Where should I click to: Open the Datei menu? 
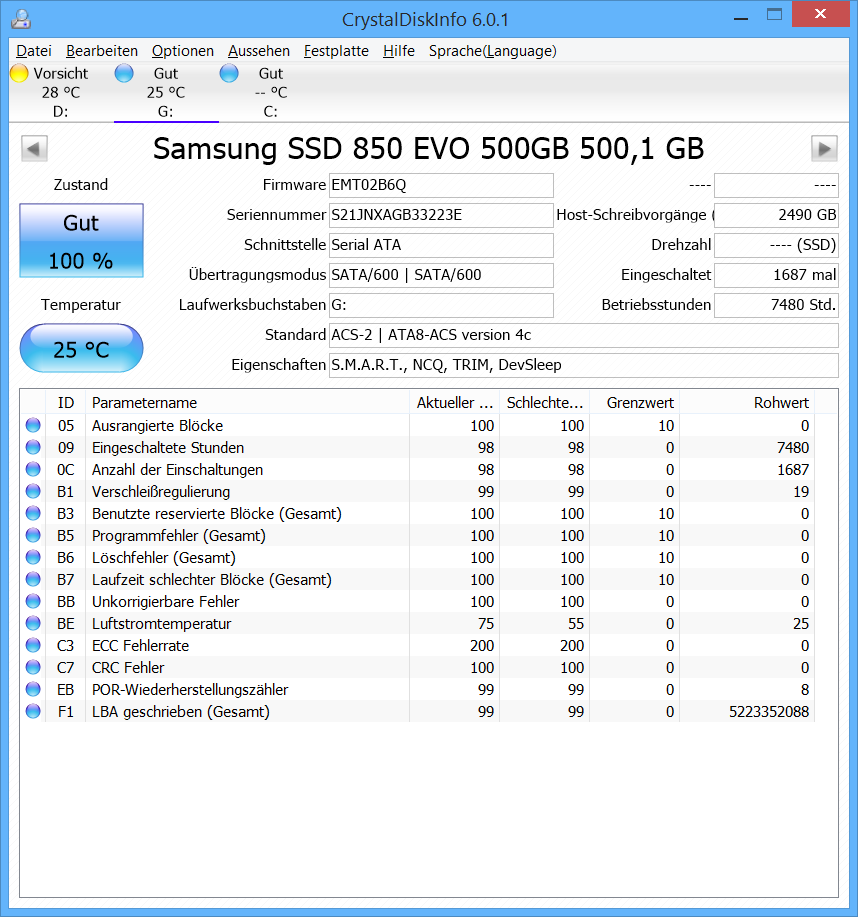(33, 51)
